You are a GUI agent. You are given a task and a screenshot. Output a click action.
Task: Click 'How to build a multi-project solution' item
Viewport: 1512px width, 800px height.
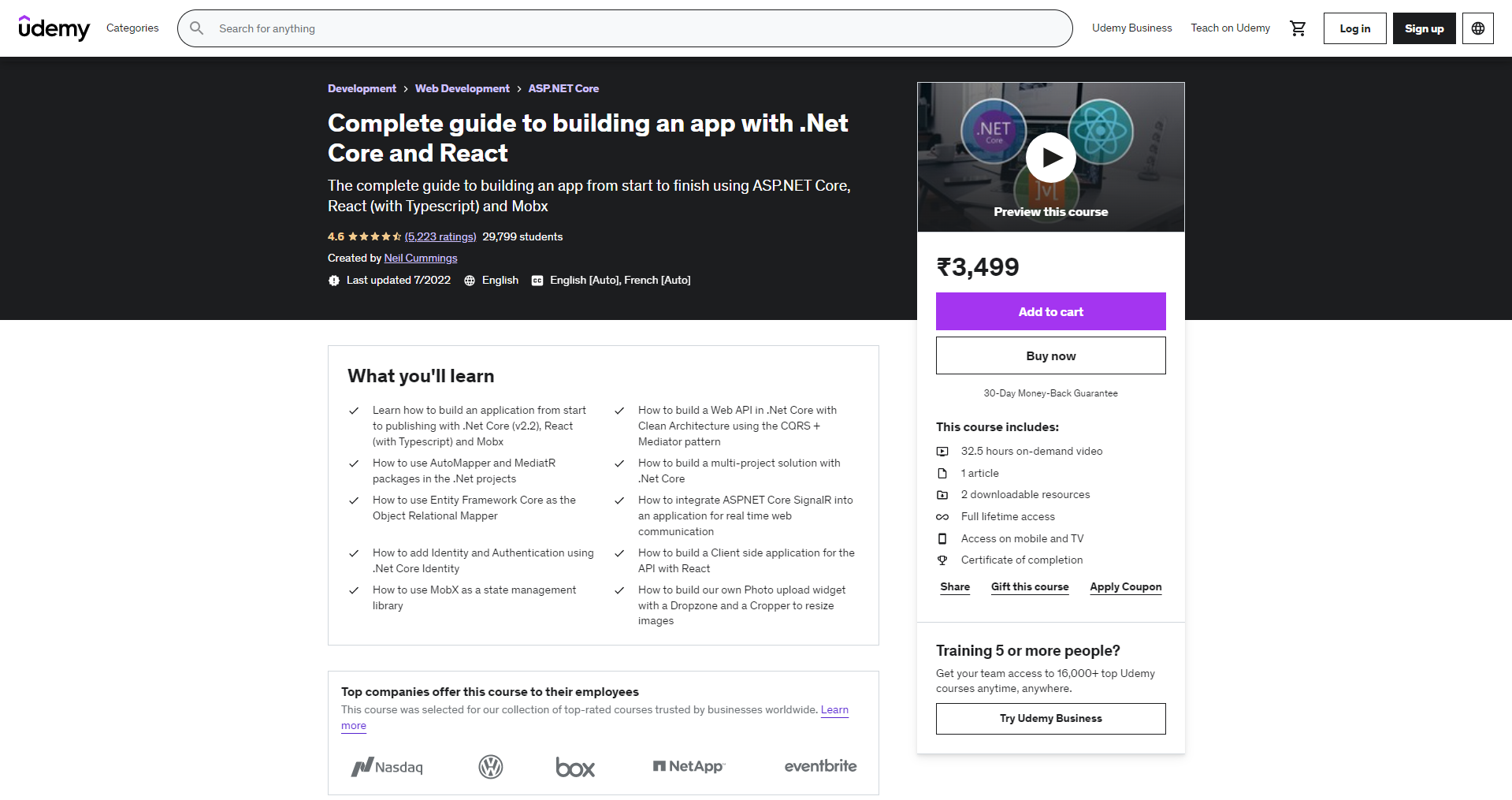tap(739, 471)
